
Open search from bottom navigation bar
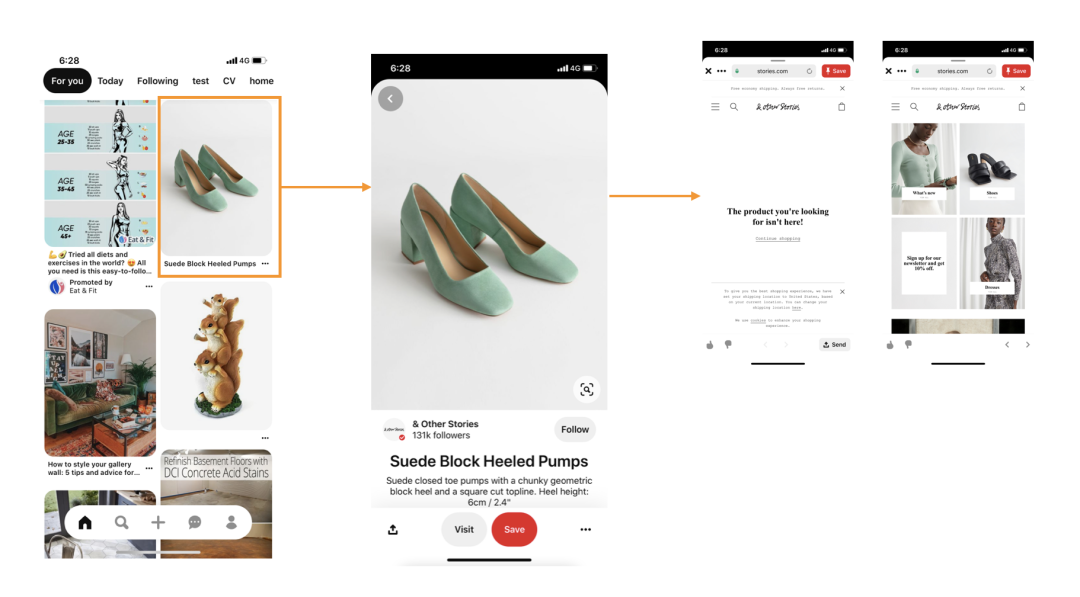pyautogui.click(x=121, y=523)
